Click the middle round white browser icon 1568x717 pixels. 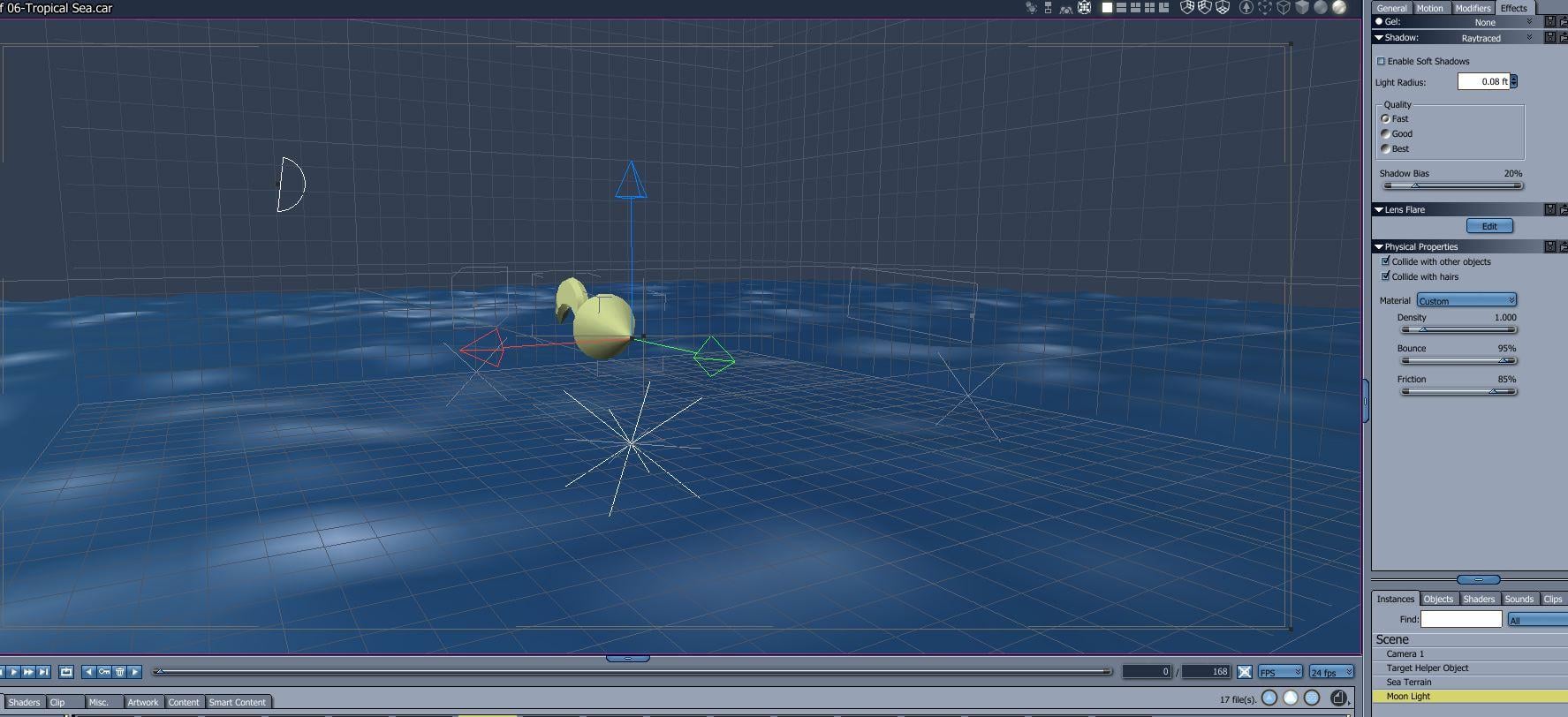click(1291, 698)
